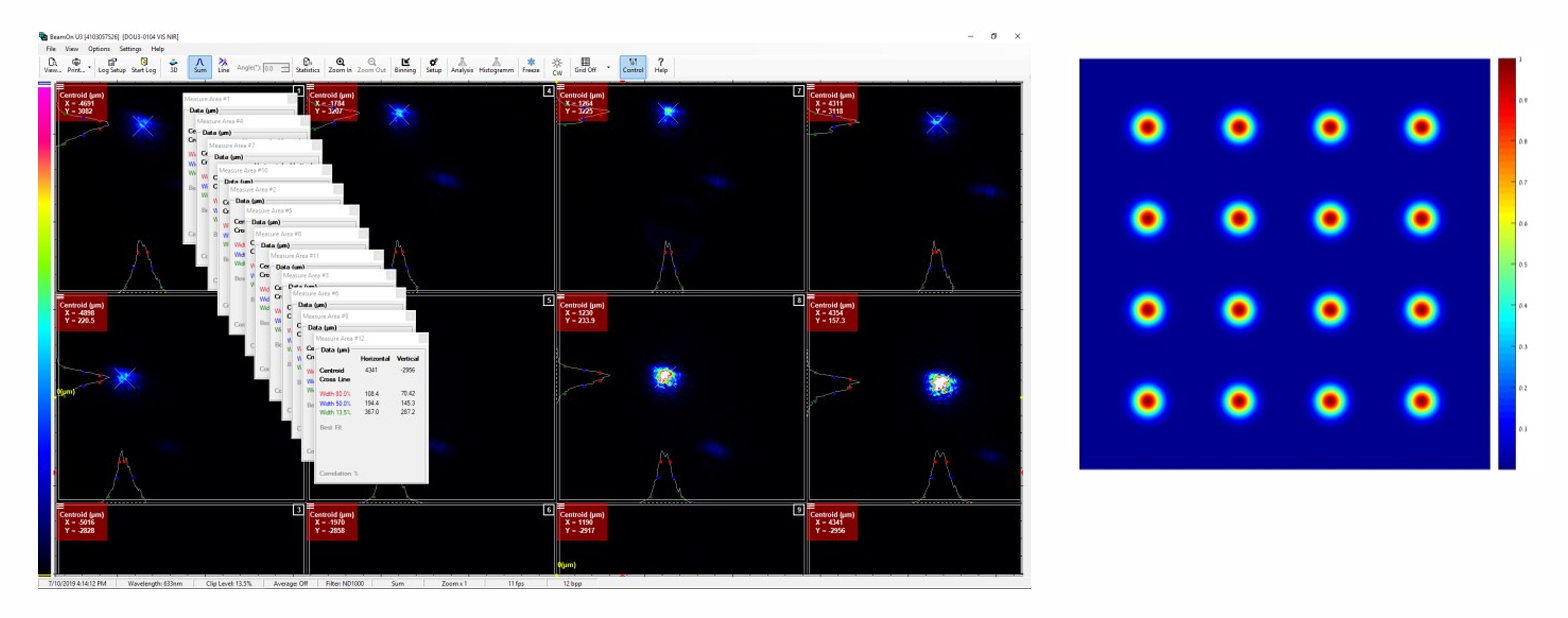Screen dimensions: 1568x618
Task: Expand the Grid Off dropdown arrow
Action: click(607, 69)
